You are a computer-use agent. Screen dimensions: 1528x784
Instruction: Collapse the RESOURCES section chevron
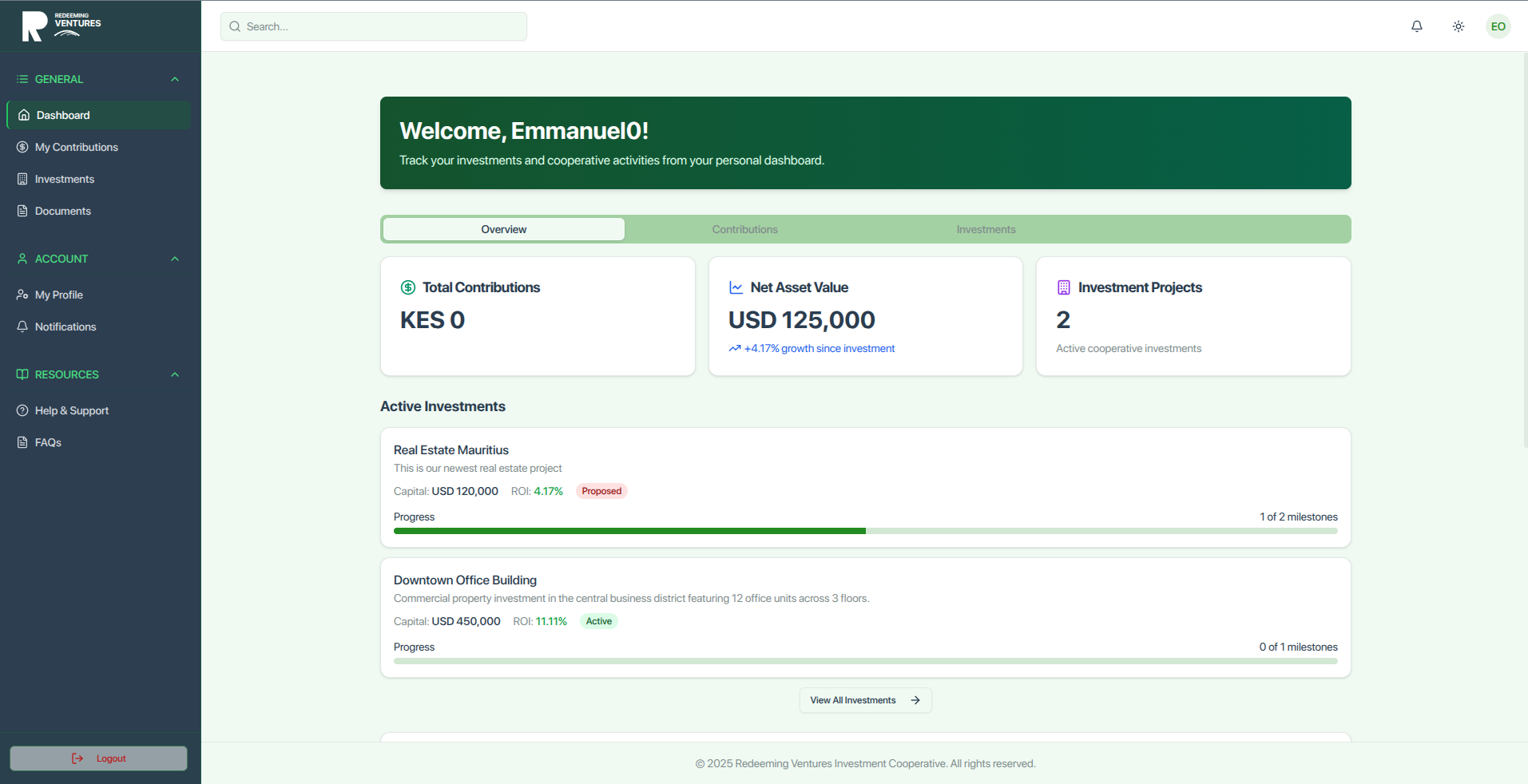click(175, 374)
